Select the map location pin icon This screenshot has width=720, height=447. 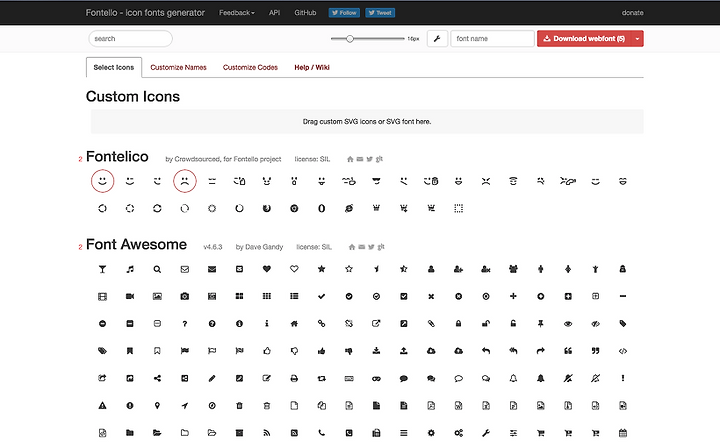click(x=157, y=406)
